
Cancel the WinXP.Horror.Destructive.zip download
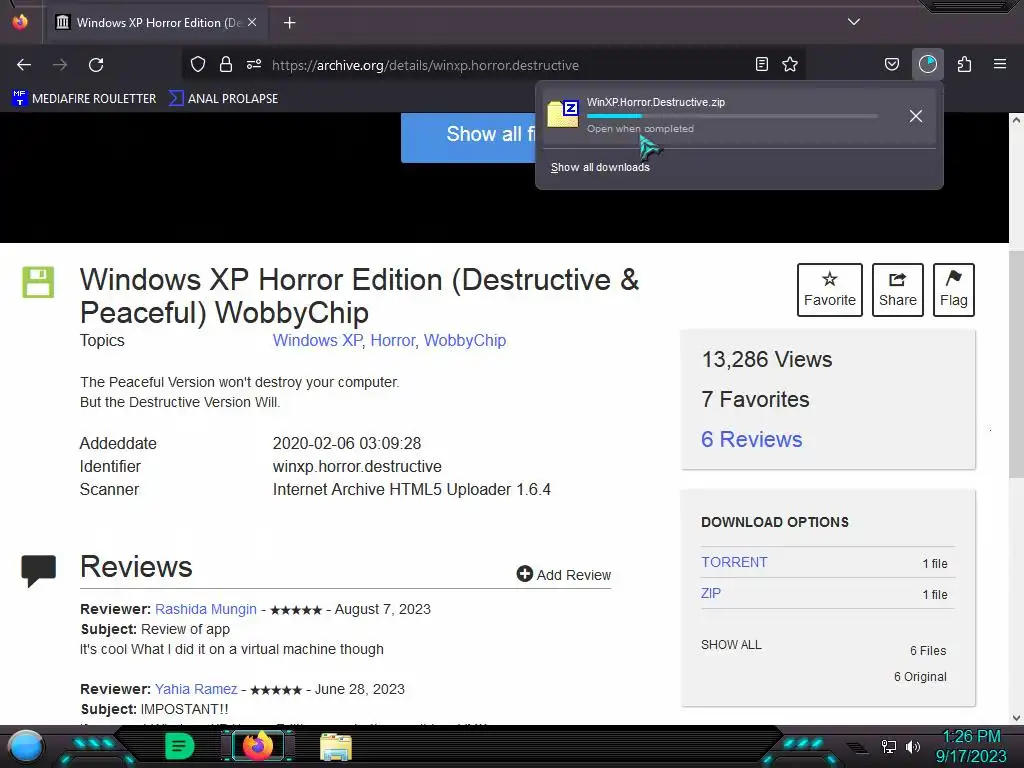tap(916, 116)
